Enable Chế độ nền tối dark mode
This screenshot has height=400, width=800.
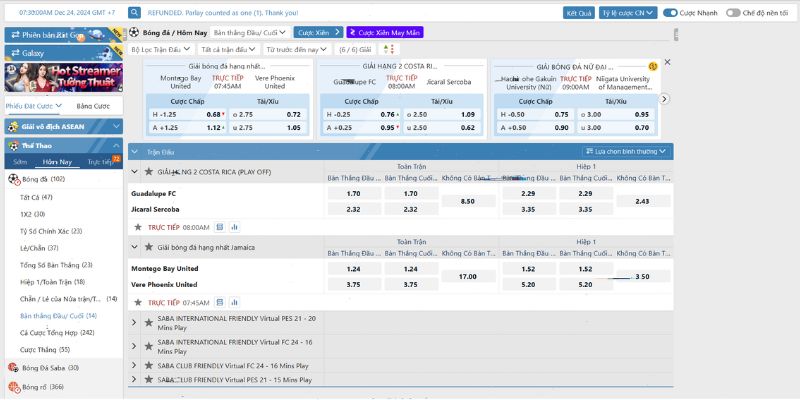tap(733, 13)
